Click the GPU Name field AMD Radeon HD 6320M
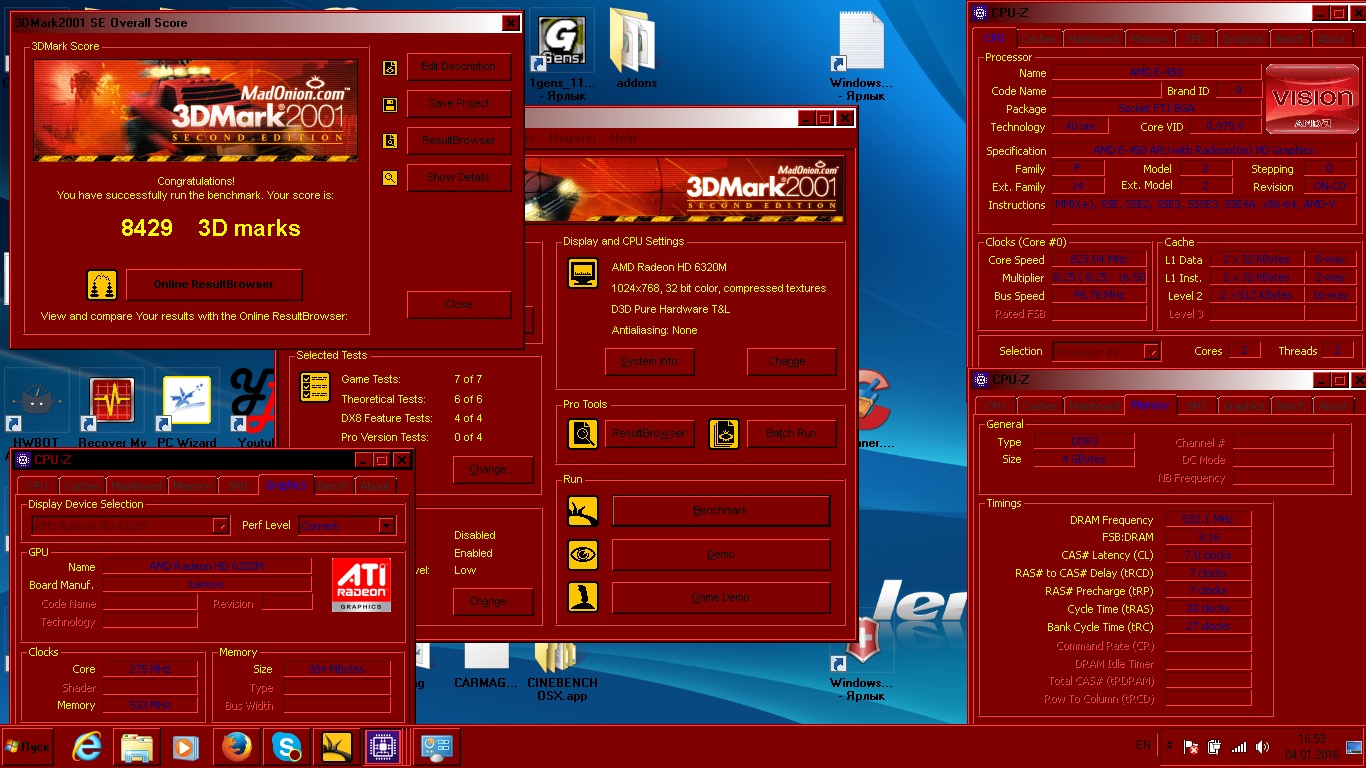This screenshot has width=1366, height=768. 207,566
